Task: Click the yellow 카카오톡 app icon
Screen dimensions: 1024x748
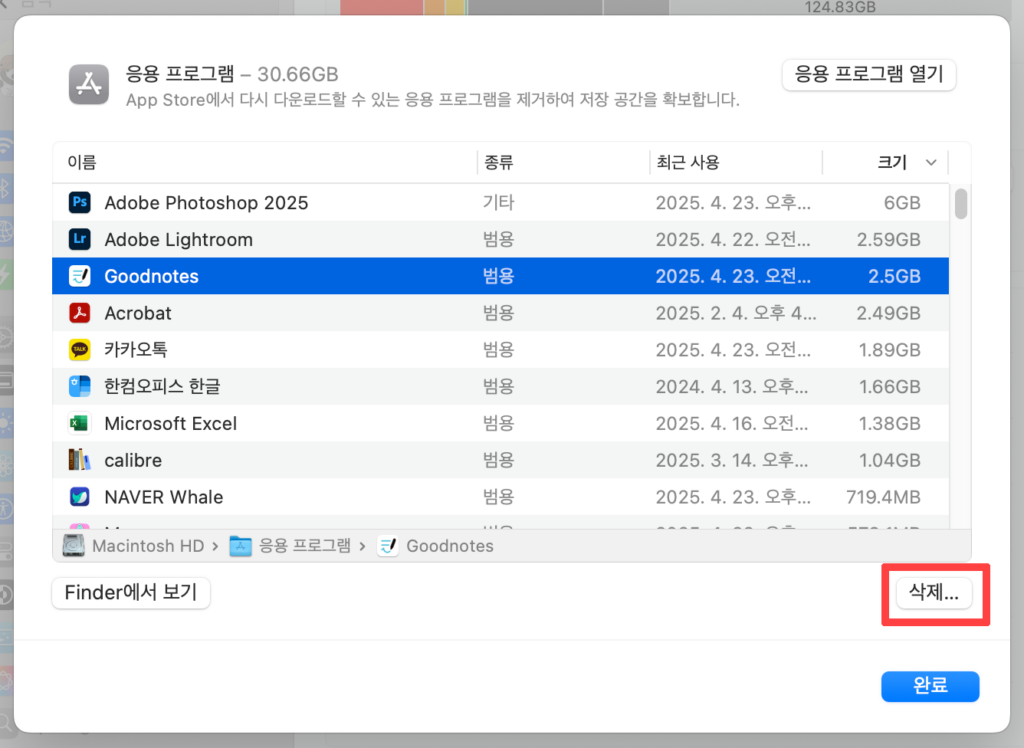Action: 80,350
